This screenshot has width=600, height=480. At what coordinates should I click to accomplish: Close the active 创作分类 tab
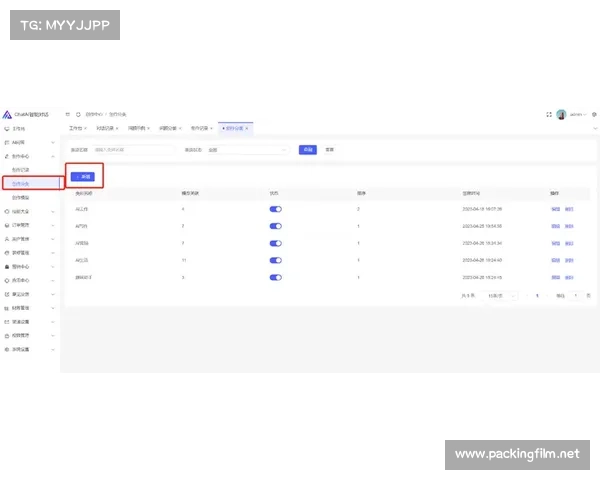[x=247, y=129]
